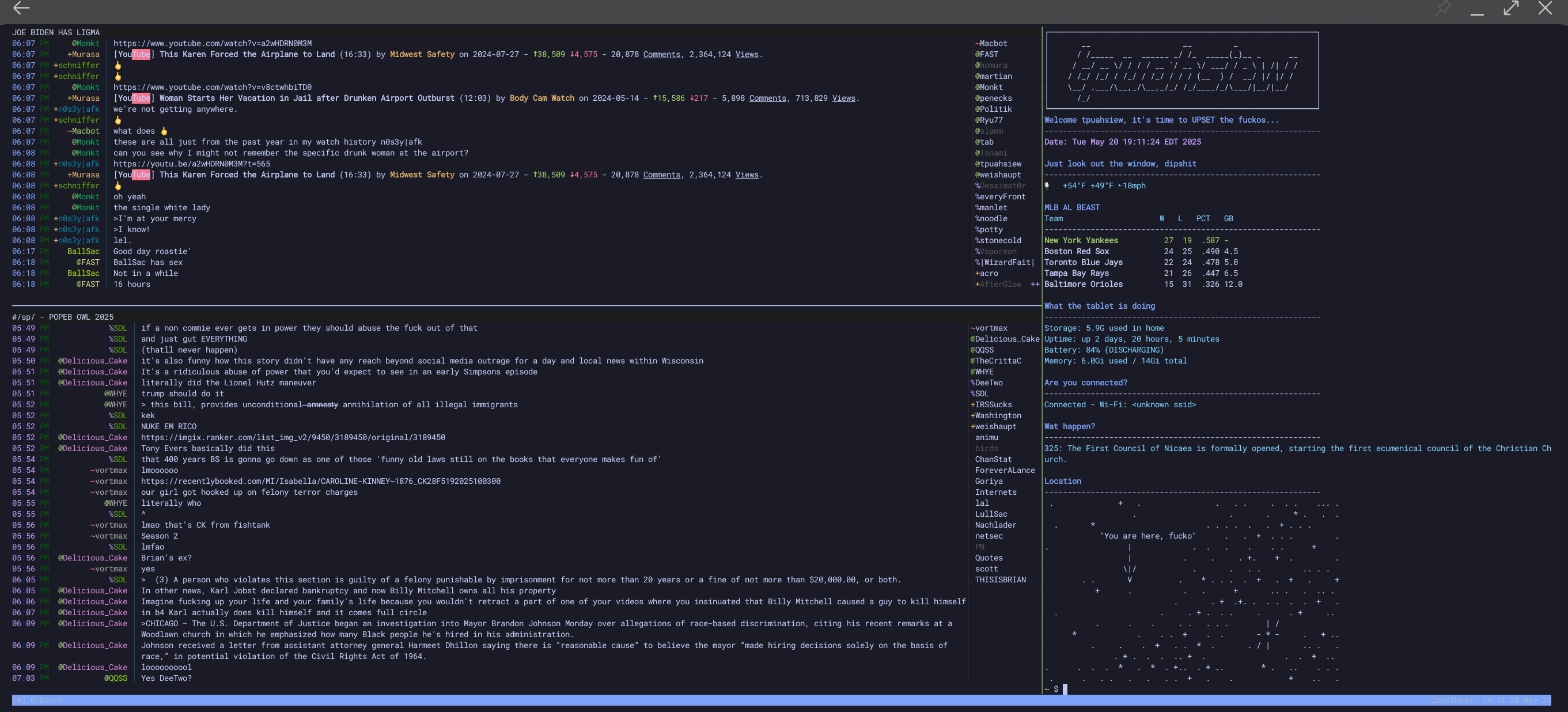Select ~Macbot in the upper nick list
Screen dimensions: 1568x712
pyautogui.click(x=991, y=43)
